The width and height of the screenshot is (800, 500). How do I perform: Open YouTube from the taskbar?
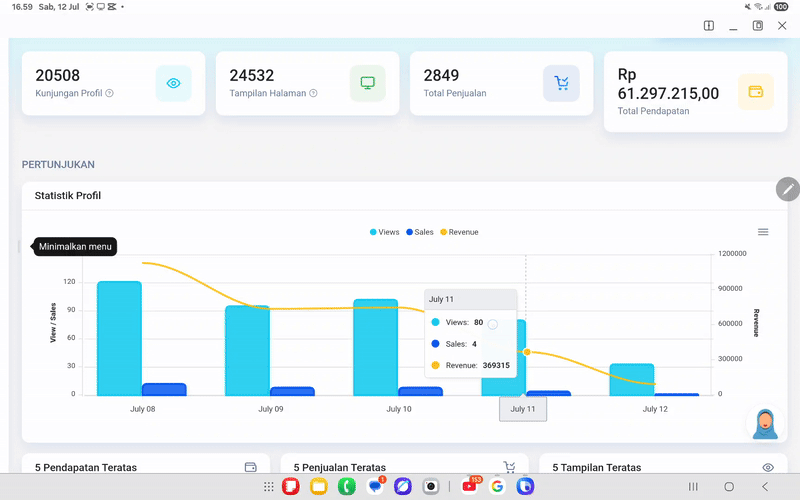469,486
